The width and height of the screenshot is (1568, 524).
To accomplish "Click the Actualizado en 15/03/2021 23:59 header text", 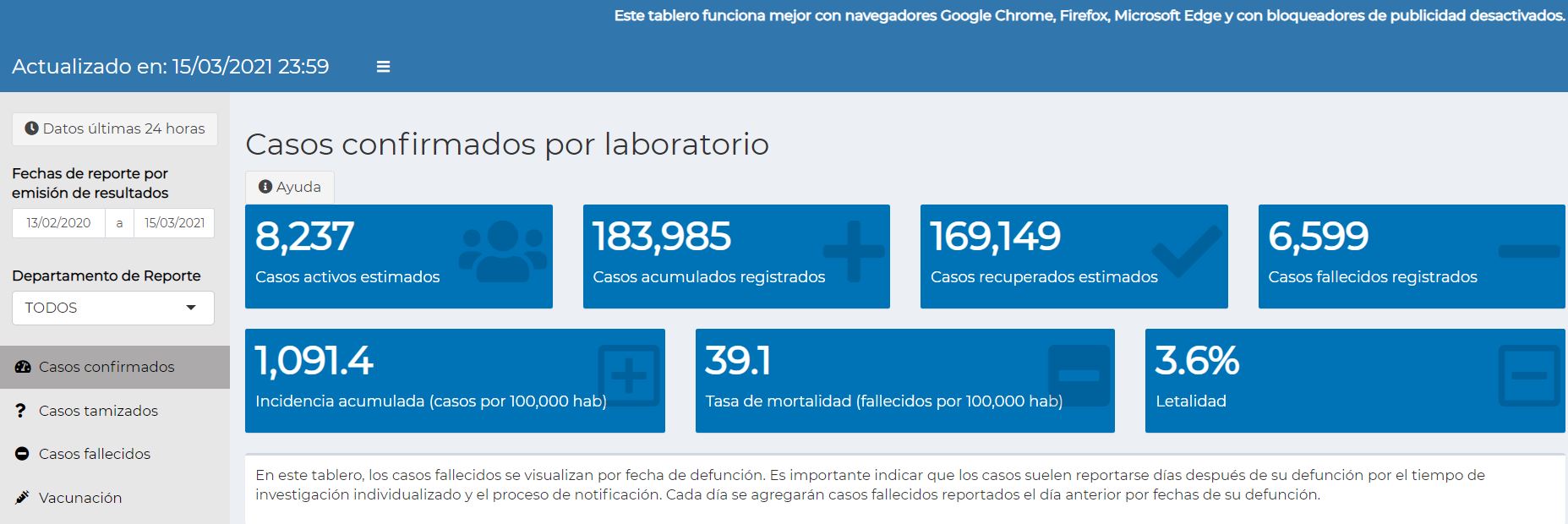I will pyautogui.click(x=171, y=67).
